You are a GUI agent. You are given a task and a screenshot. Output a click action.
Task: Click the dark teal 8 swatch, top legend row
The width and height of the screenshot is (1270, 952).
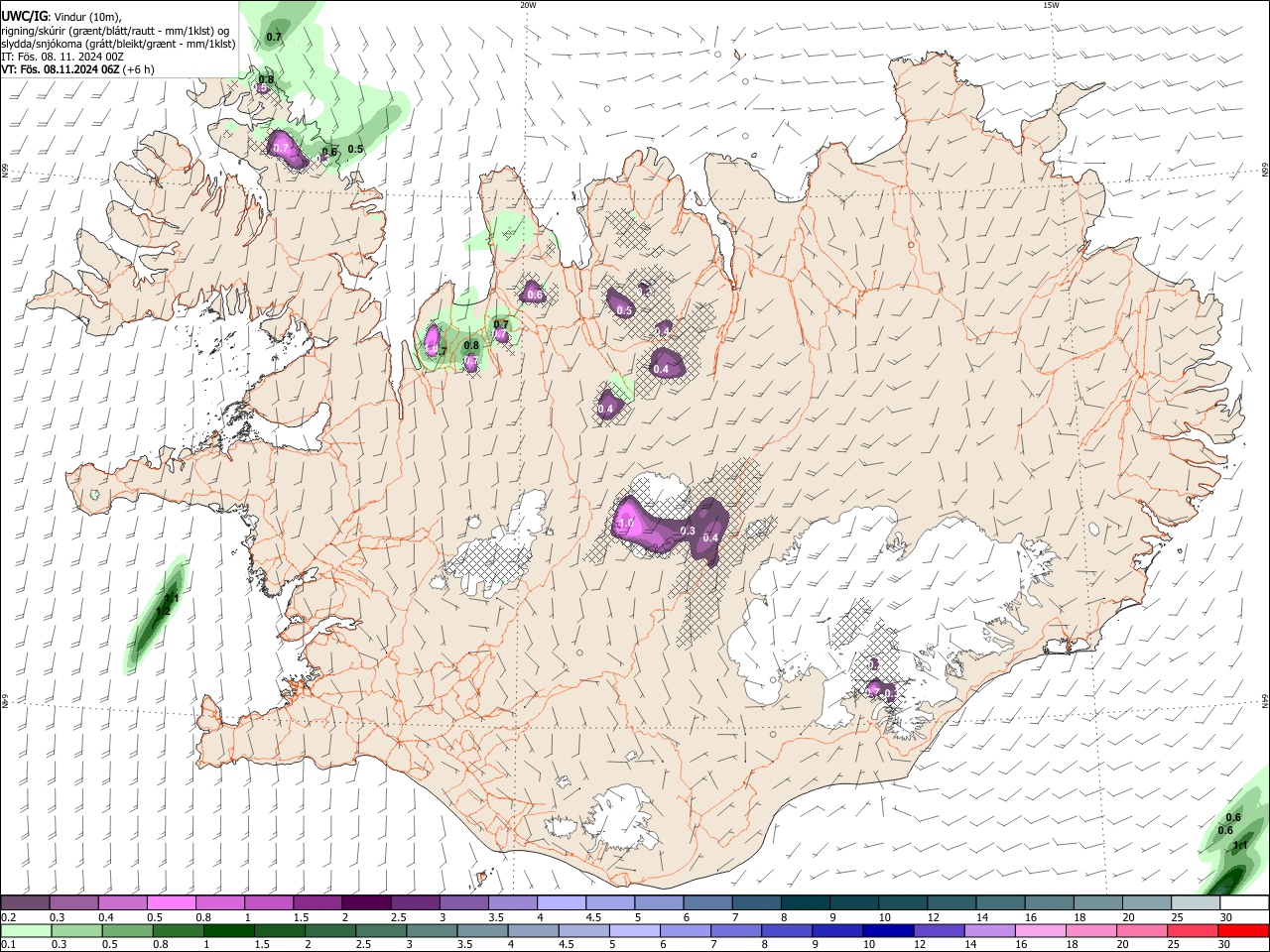click(x=805, y=903)
